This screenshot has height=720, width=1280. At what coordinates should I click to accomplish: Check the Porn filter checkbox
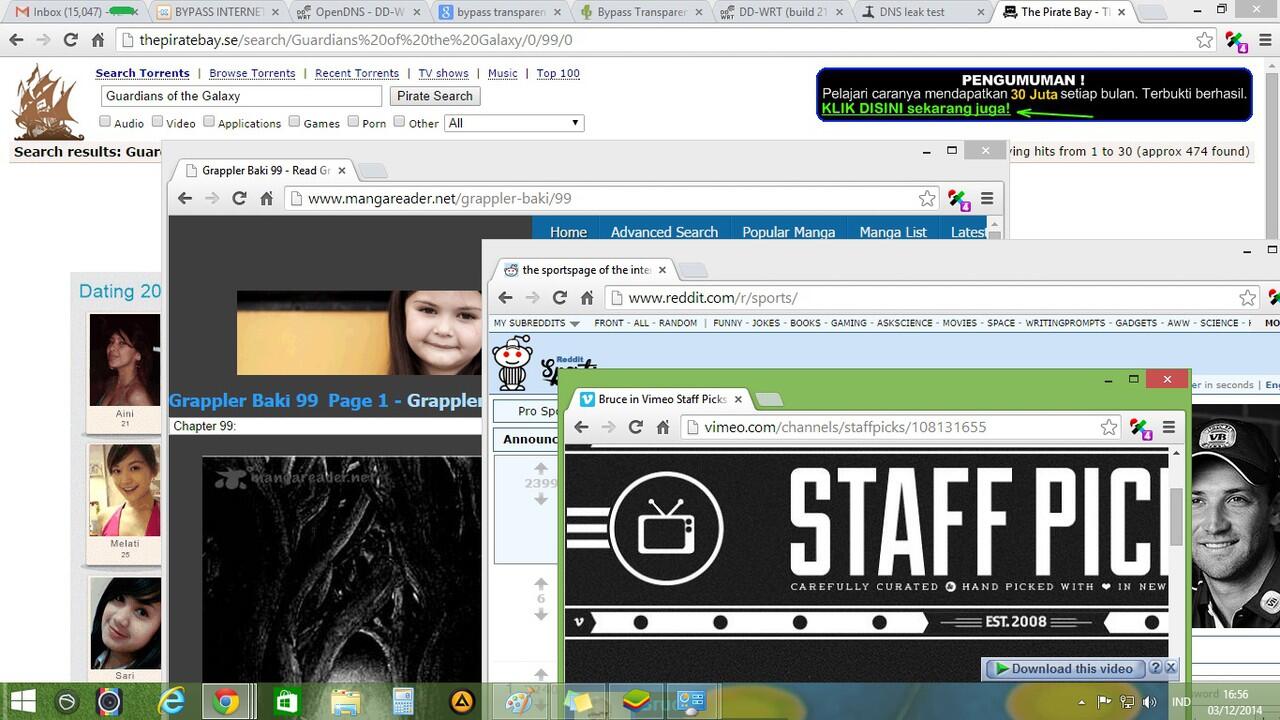pos(353,122)
